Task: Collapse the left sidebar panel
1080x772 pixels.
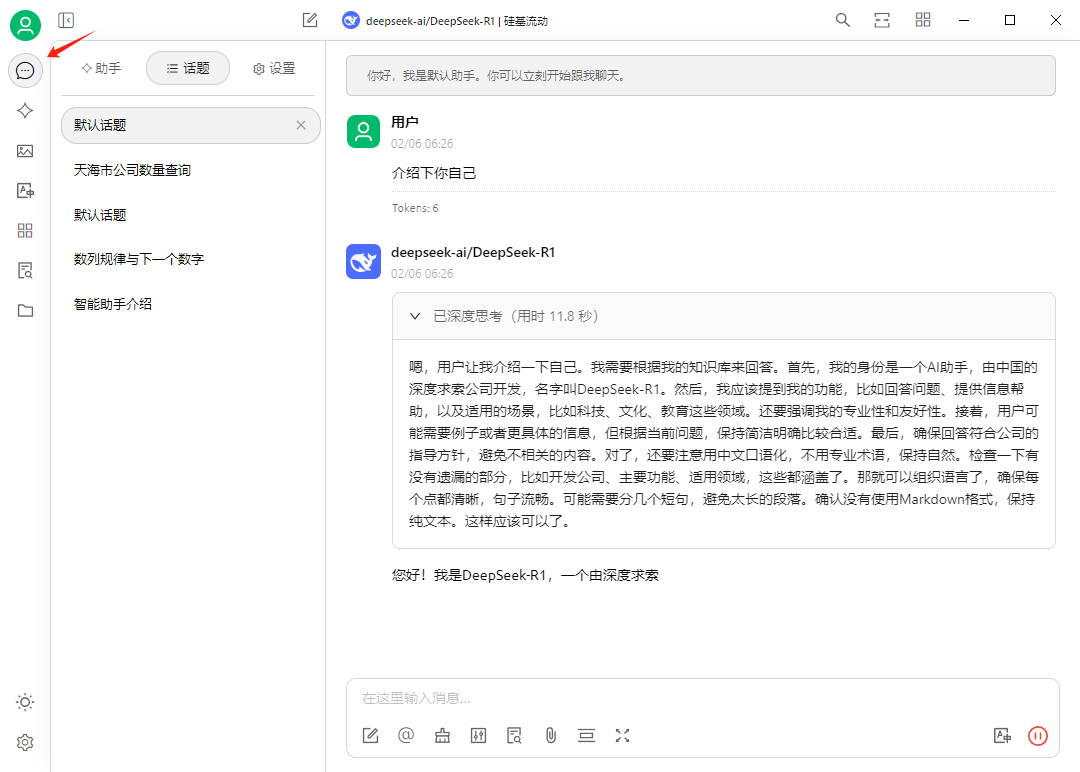Action: pyautogui.click(x=66, y=19)
